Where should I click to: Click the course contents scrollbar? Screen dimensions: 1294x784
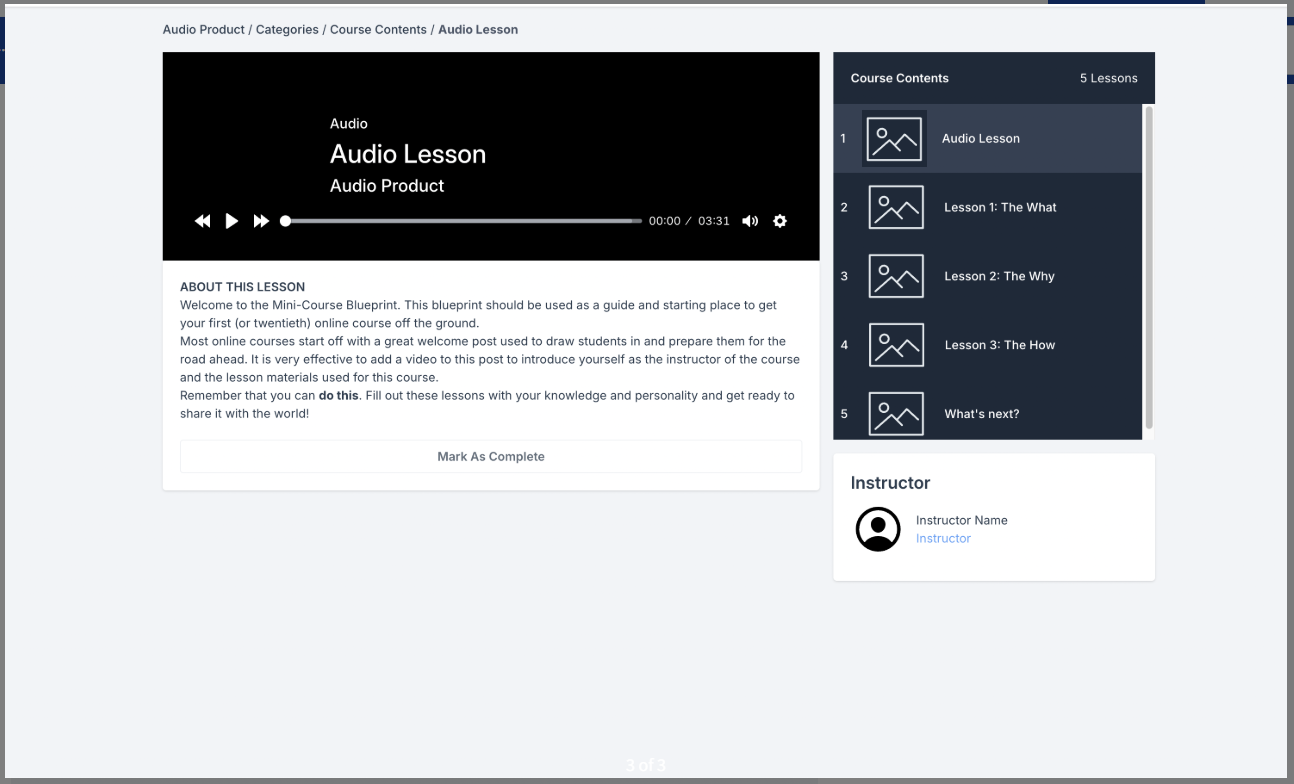point(1149,267)
